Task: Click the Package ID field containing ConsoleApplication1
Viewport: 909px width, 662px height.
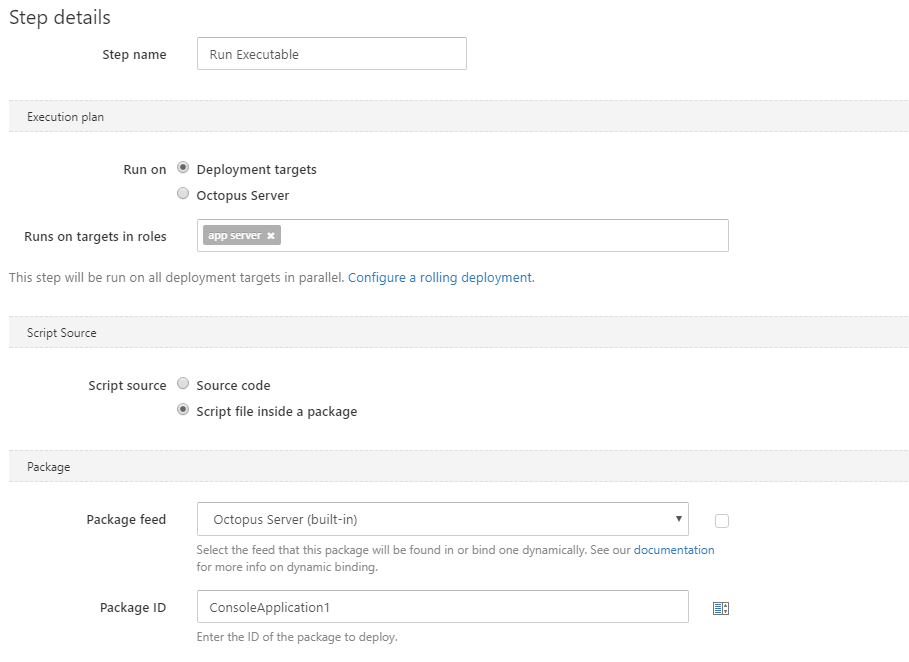Action: 443,607
